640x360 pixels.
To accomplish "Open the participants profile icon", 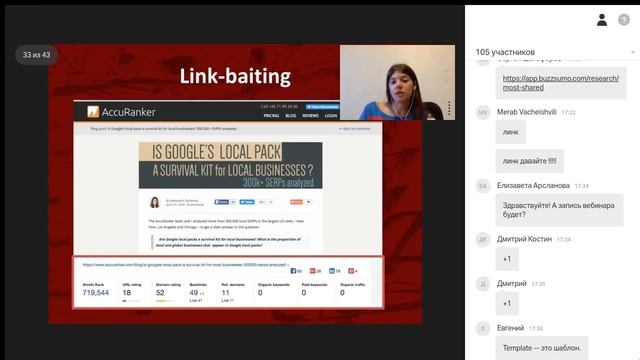I will click(602, 20).
